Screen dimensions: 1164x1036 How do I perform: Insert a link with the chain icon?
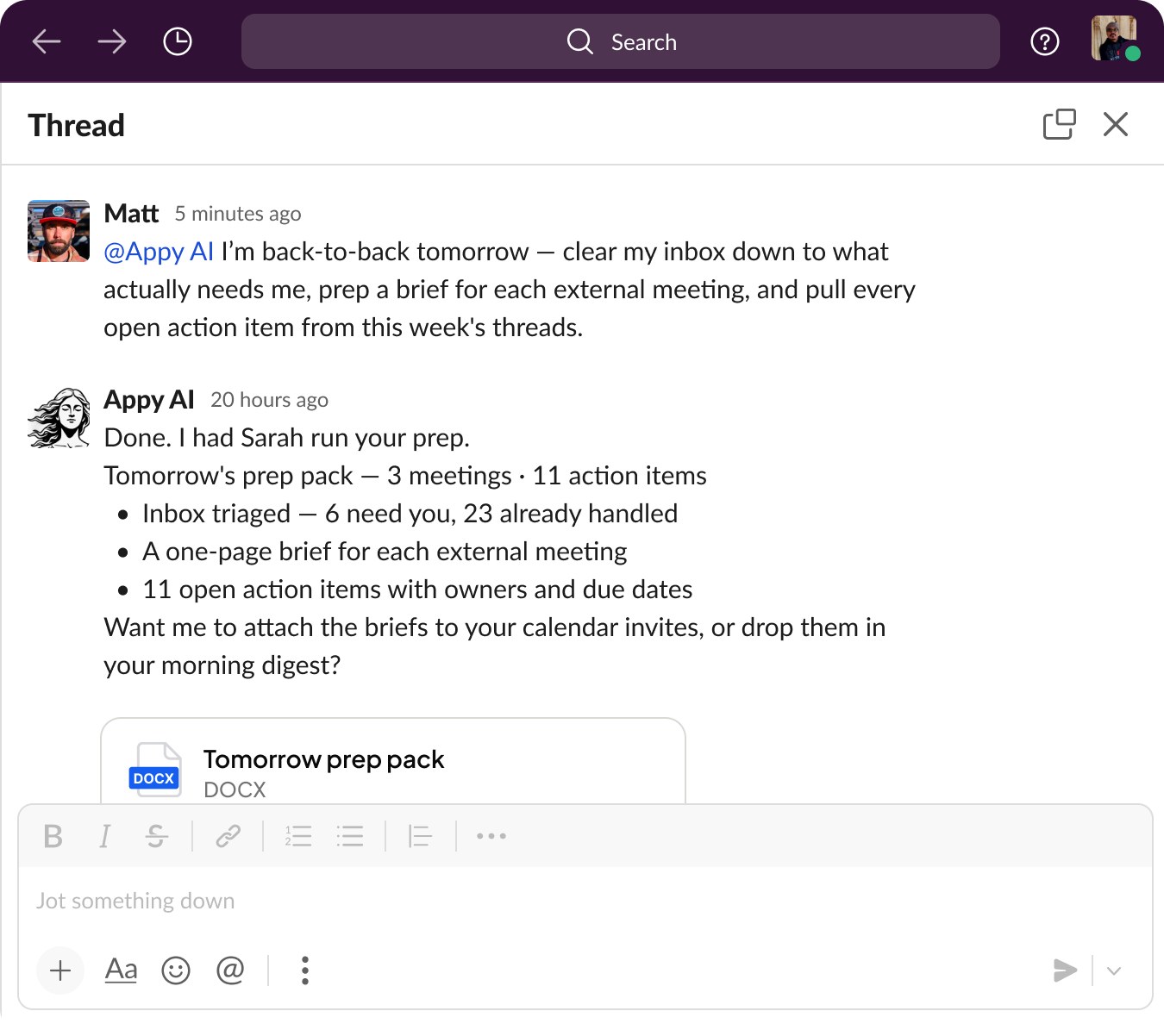pos(228,836)
